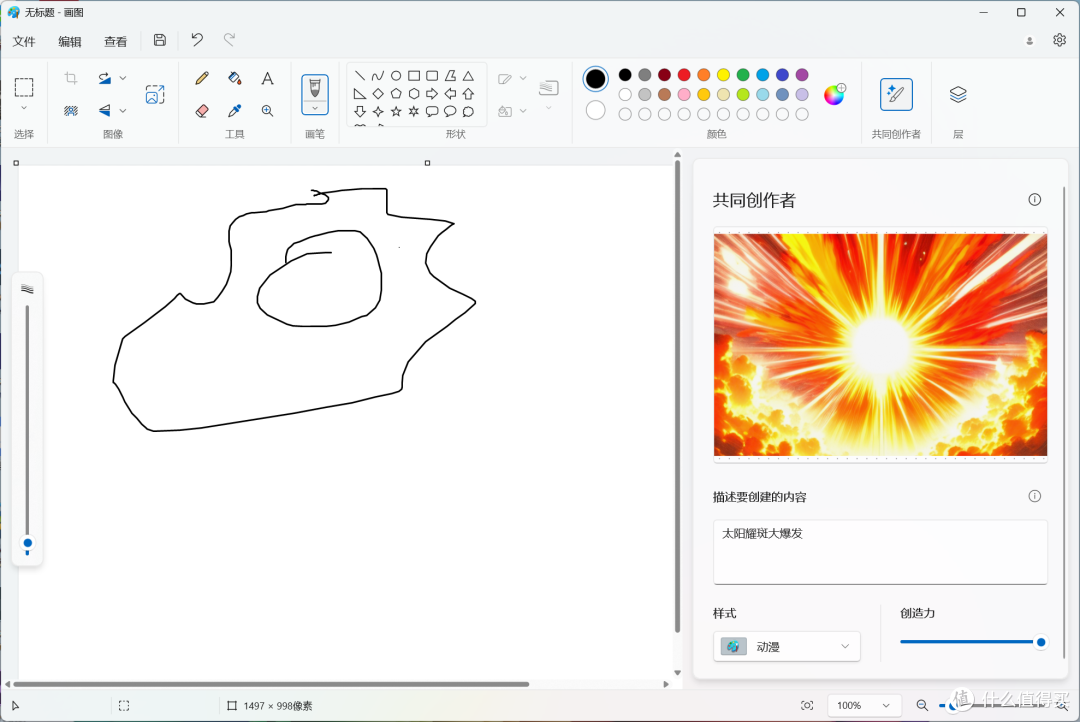Click the 1497 × 998像素 canvas size
This screenshot has height=722, width=1080.
click(278, 705)
